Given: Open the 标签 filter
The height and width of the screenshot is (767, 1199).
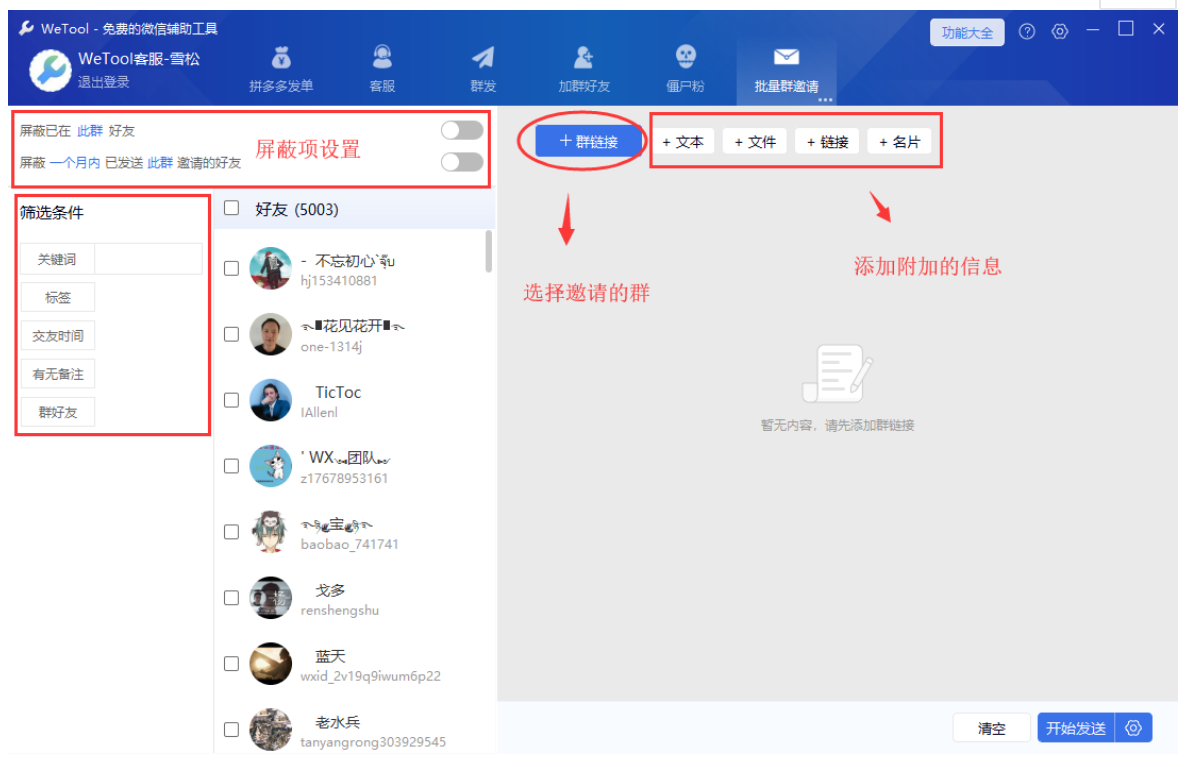Looking at the screenshot, I should pyautogui.click(x=58, y=297).
